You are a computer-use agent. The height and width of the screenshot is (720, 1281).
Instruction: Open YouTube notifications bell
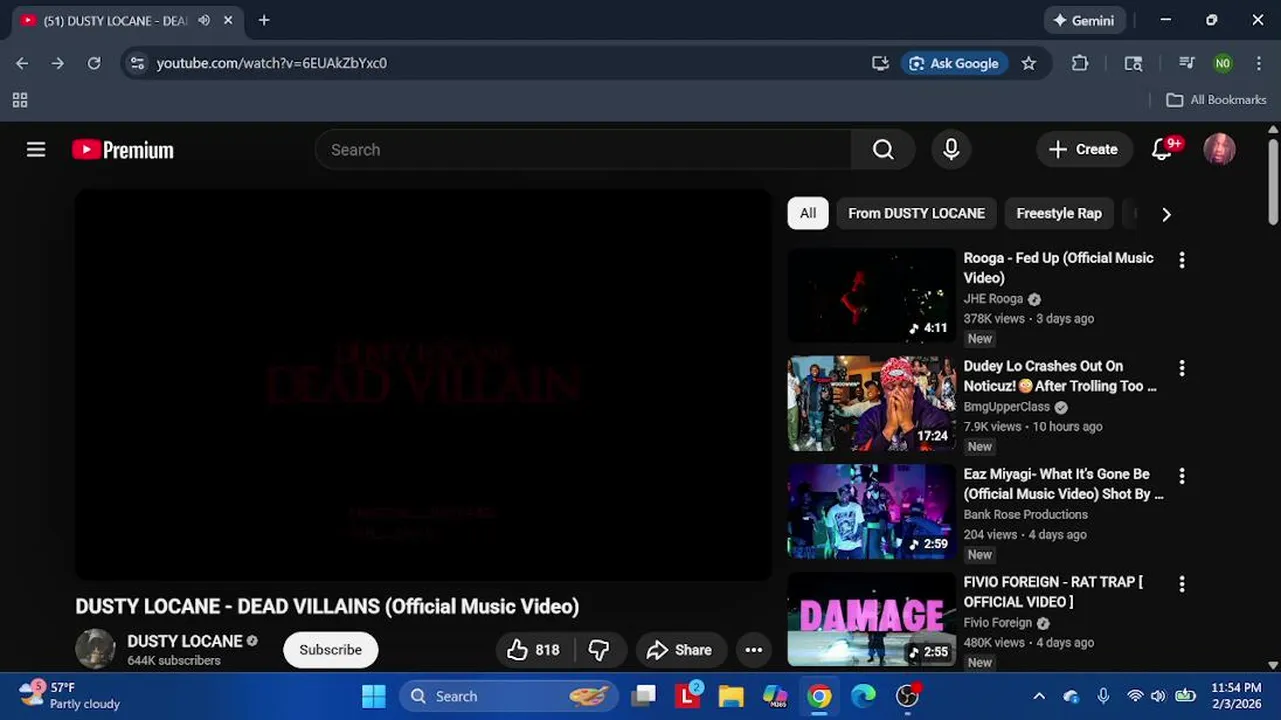coord(1162,150)
